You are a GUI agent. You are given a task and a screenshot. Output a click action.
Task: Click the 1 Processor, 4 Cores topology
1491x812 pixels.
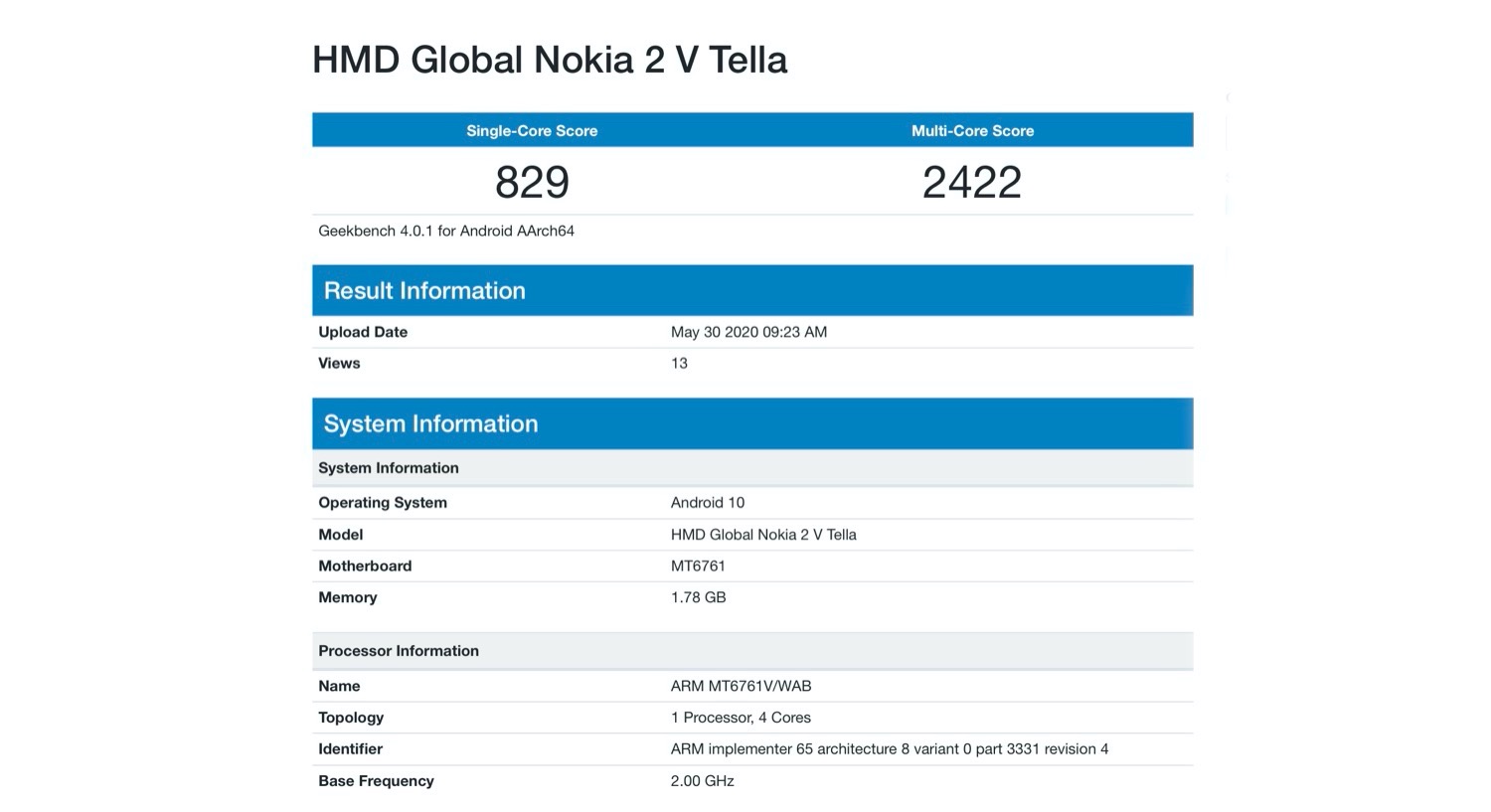[x=741, y=718]
